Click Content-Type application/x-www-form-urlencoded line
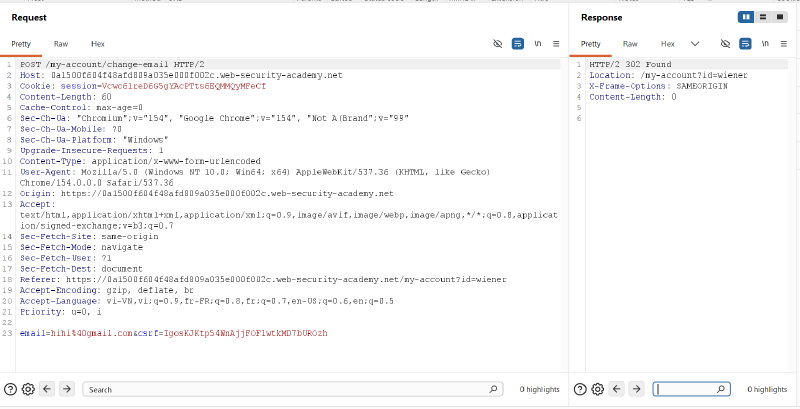The image size is (800, 409). 140,161
